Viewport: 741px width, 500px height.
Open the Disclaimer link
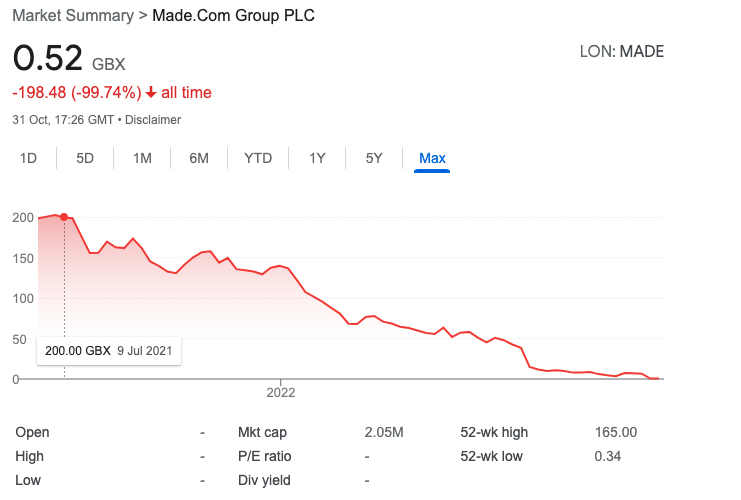point(153,120)
